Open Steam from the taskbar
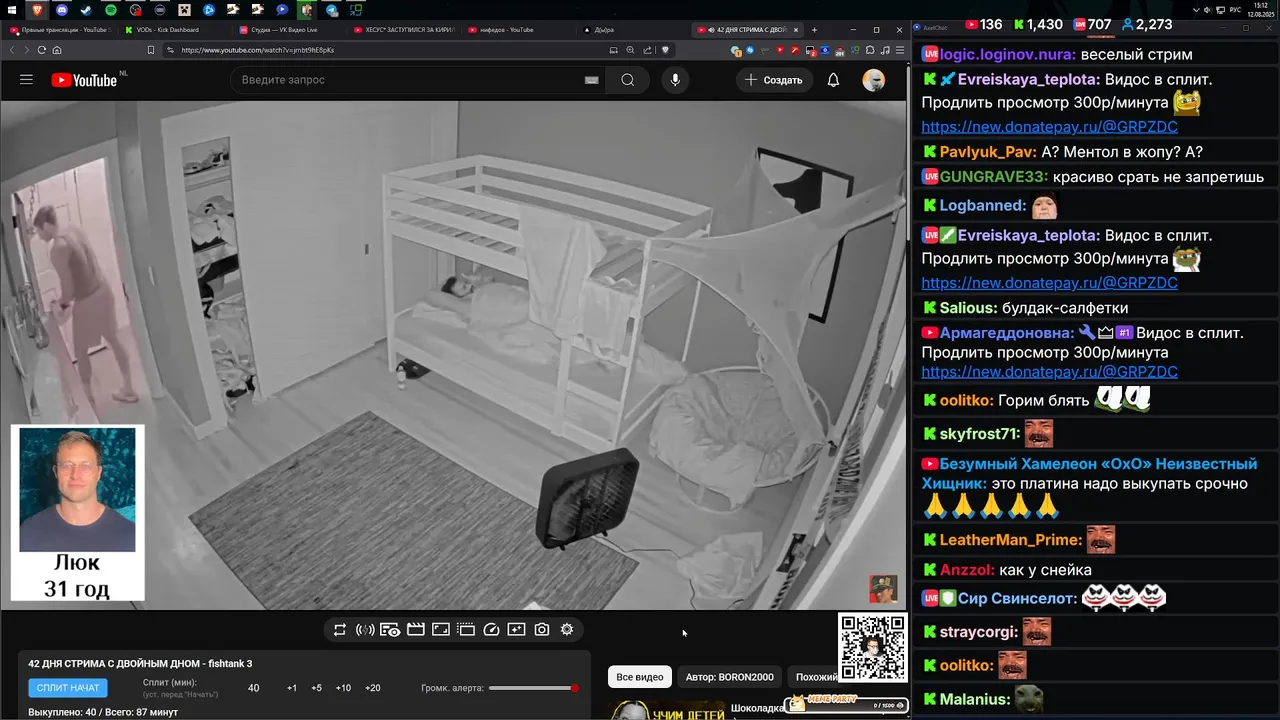1280x720 pixels. 86,10
